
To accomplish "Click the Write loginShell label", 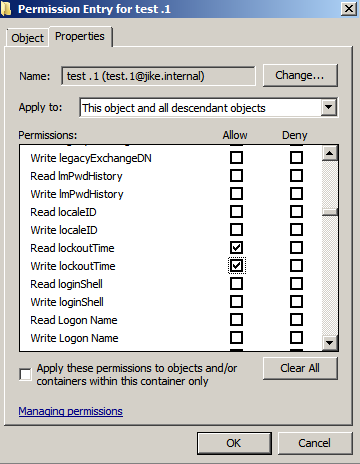I will pyautogui.click(x=67, y=302).
